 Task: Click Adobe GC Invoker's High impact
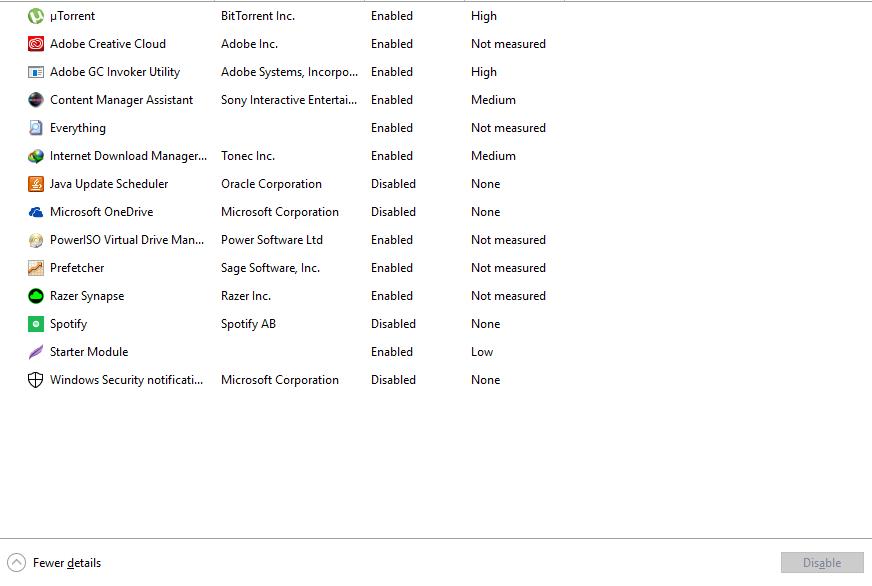(x=484, y=72)
